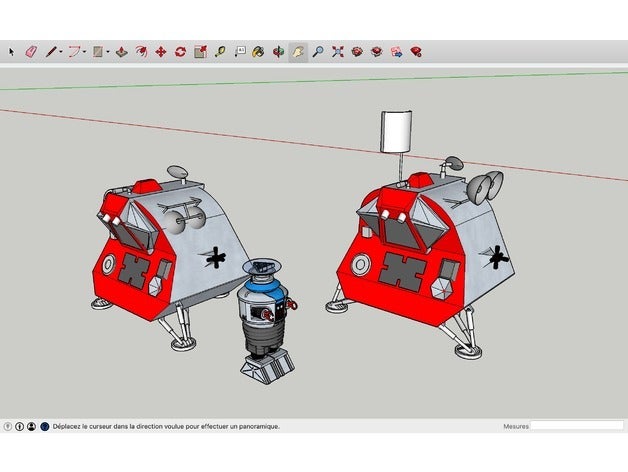Select the Text label tool
Viewport: 628px width, 472px height.
tap(240, 52)
